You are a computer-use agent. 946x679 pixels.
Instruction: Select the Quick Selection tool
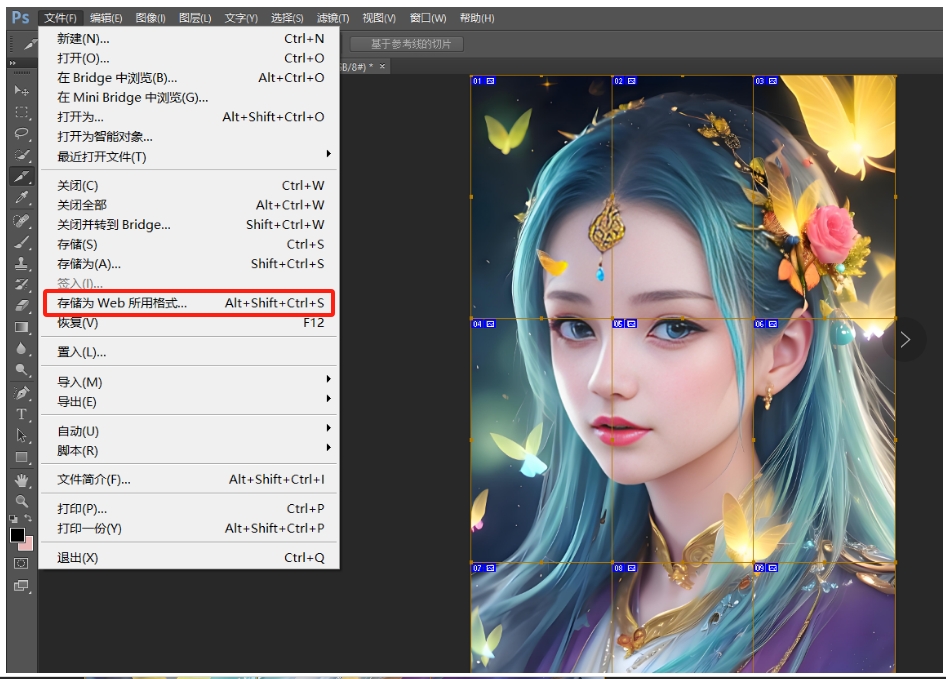[22, 155]
